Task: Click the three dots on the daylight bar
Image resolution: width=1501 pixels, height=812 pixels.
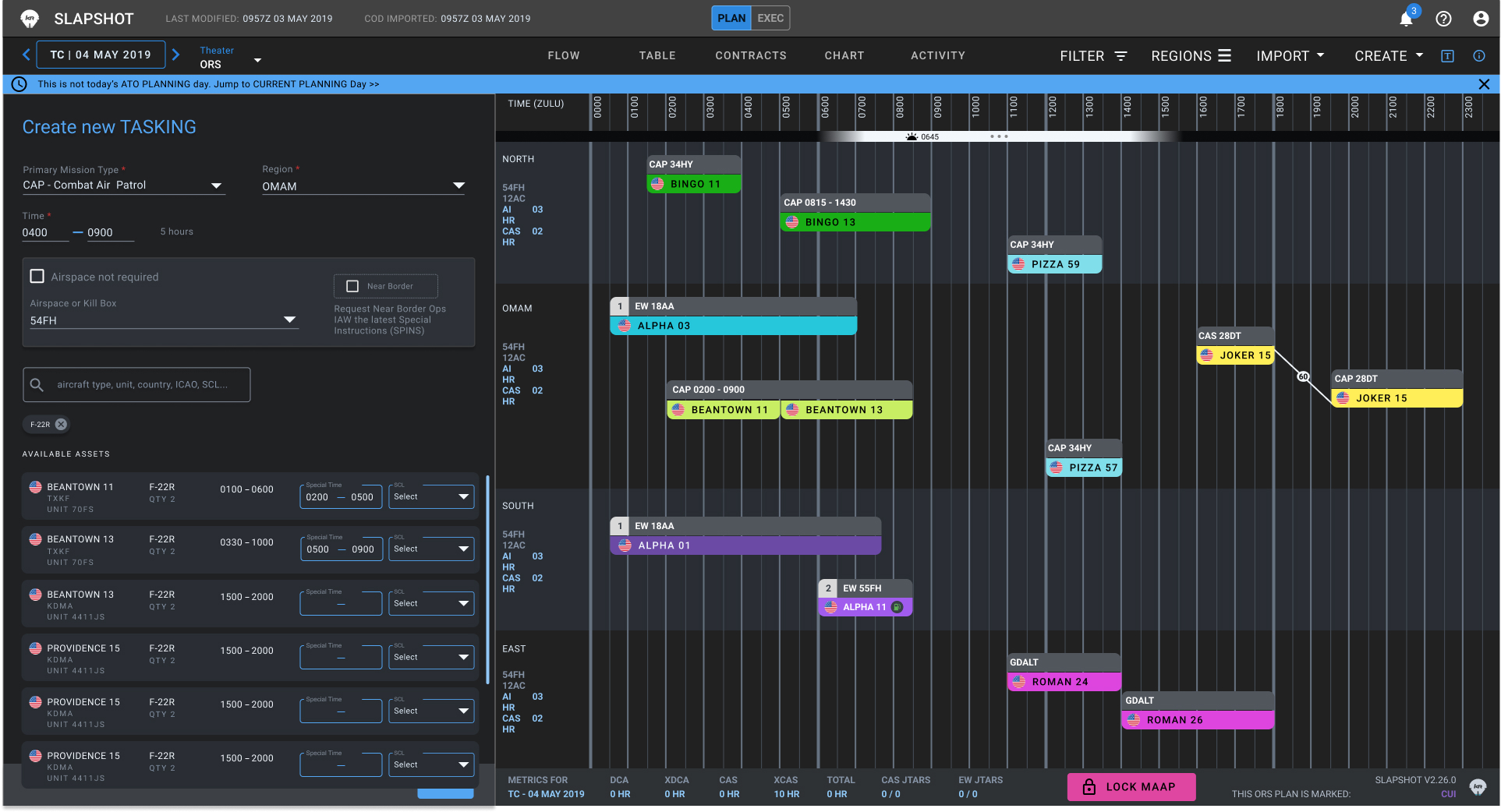Action: 999,136
